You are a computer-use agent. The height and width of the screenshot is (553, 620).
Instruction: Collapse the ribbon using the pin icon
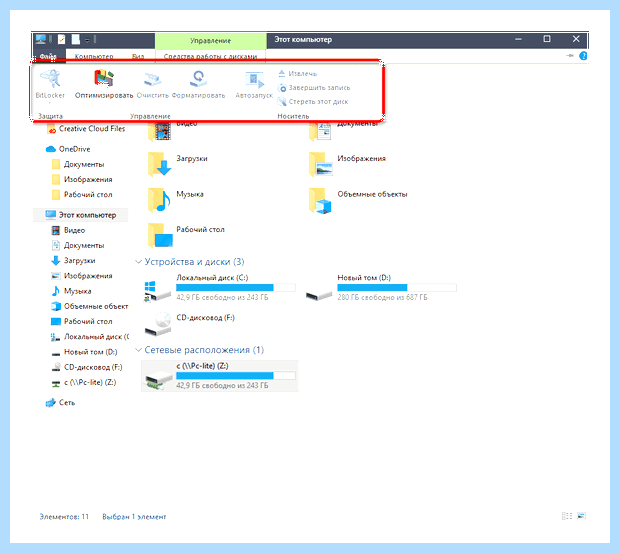[x=570, y=56]
